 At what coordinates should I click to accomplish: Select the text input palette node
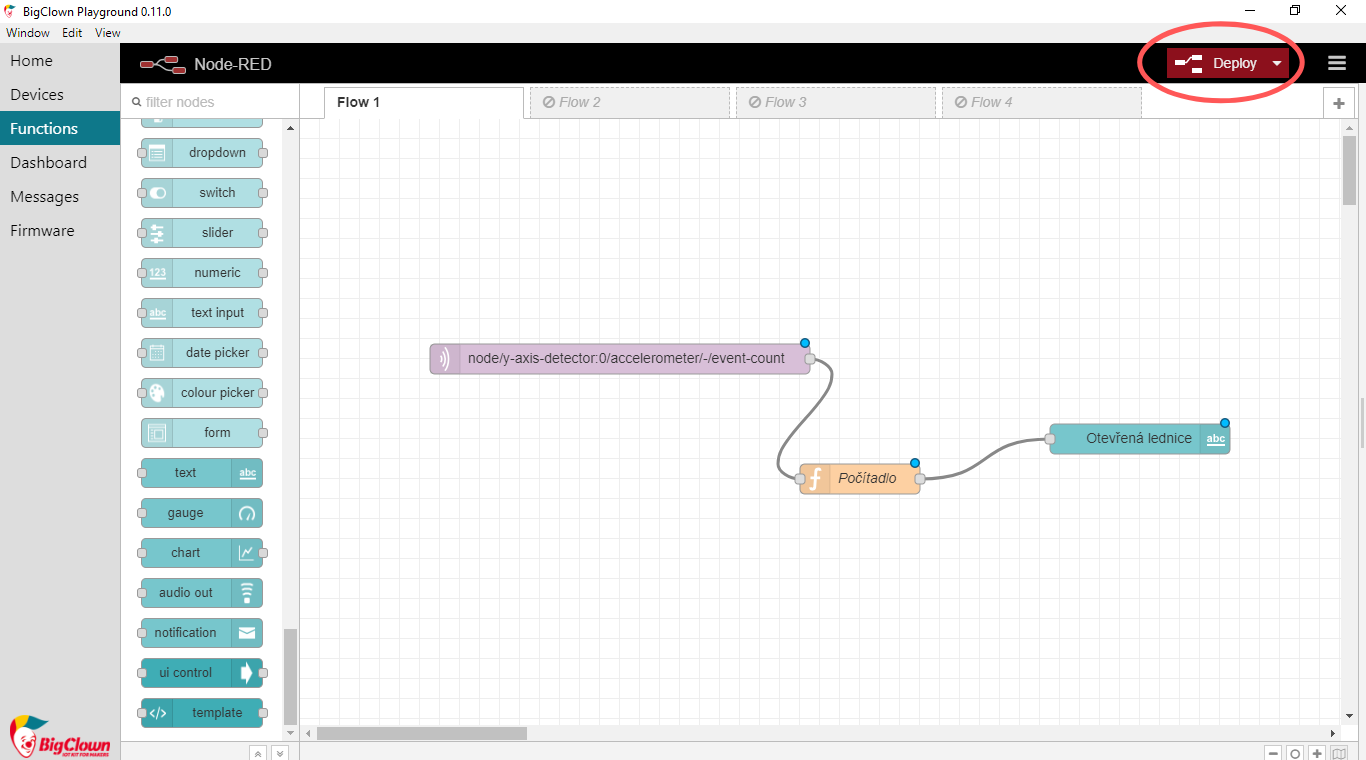tap(202, 313)
